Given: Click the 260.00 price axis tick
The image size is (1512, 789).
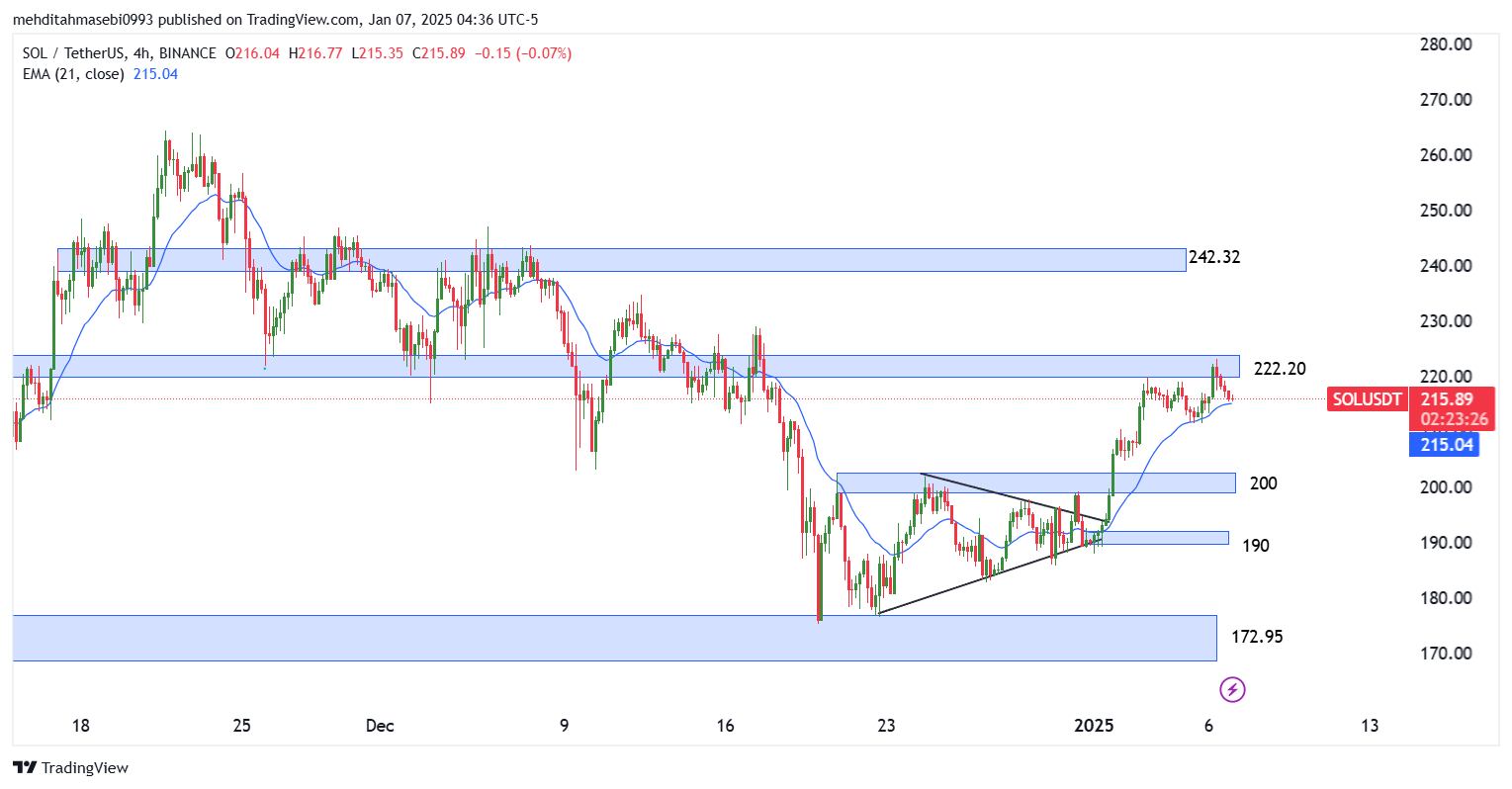Looking at the screenshot, I should click(1447, 155).
